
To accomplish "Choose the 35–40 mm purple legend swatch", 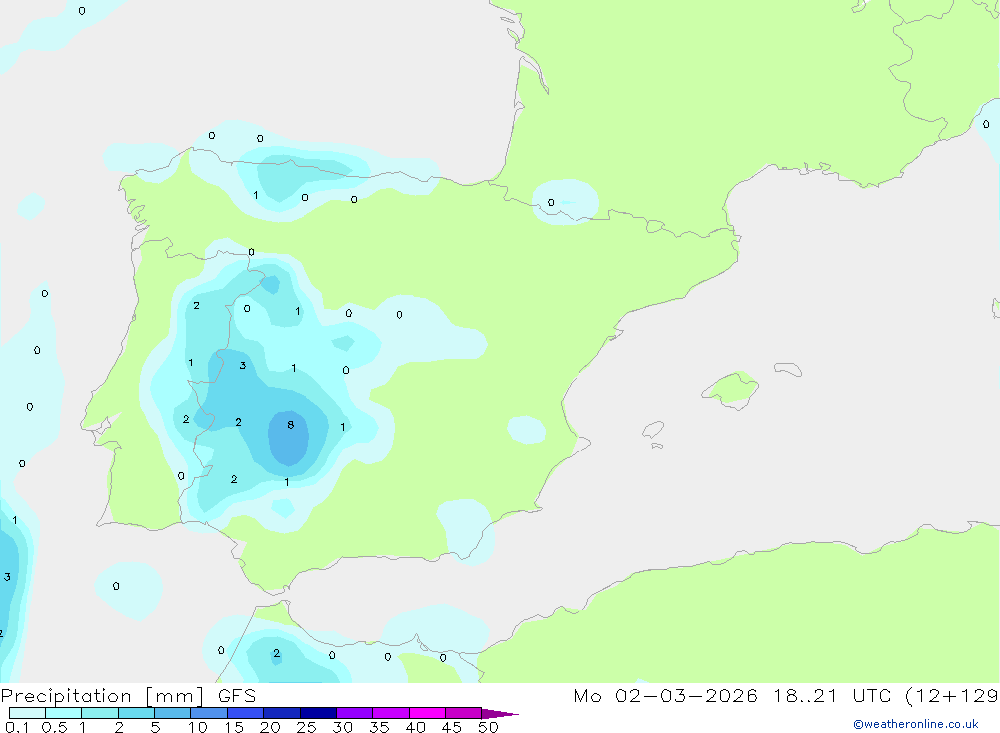I will click(390, 713).
